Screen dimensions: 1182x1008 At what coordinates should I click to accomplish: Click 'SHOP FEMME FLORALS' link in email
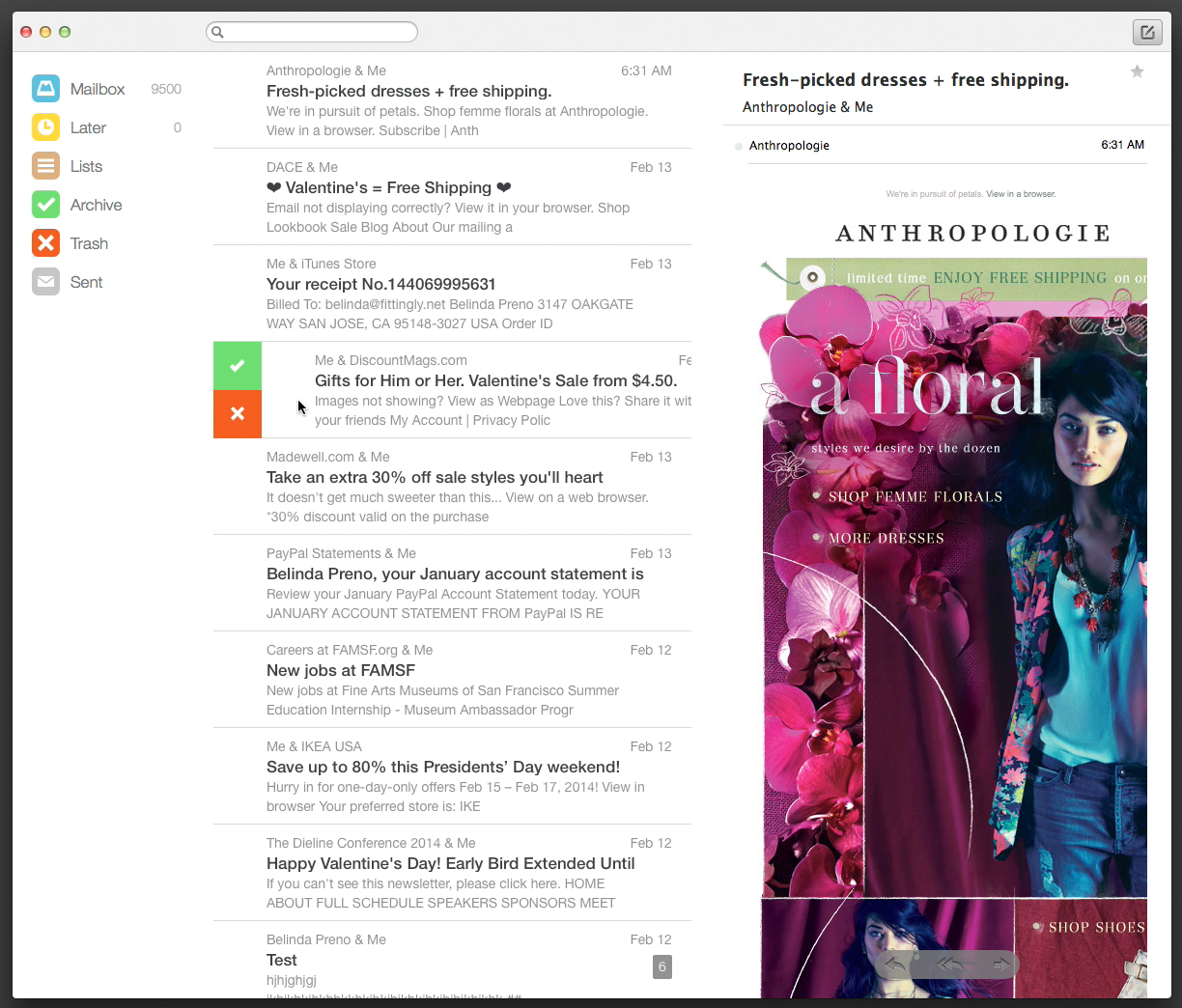pos(915,496)
